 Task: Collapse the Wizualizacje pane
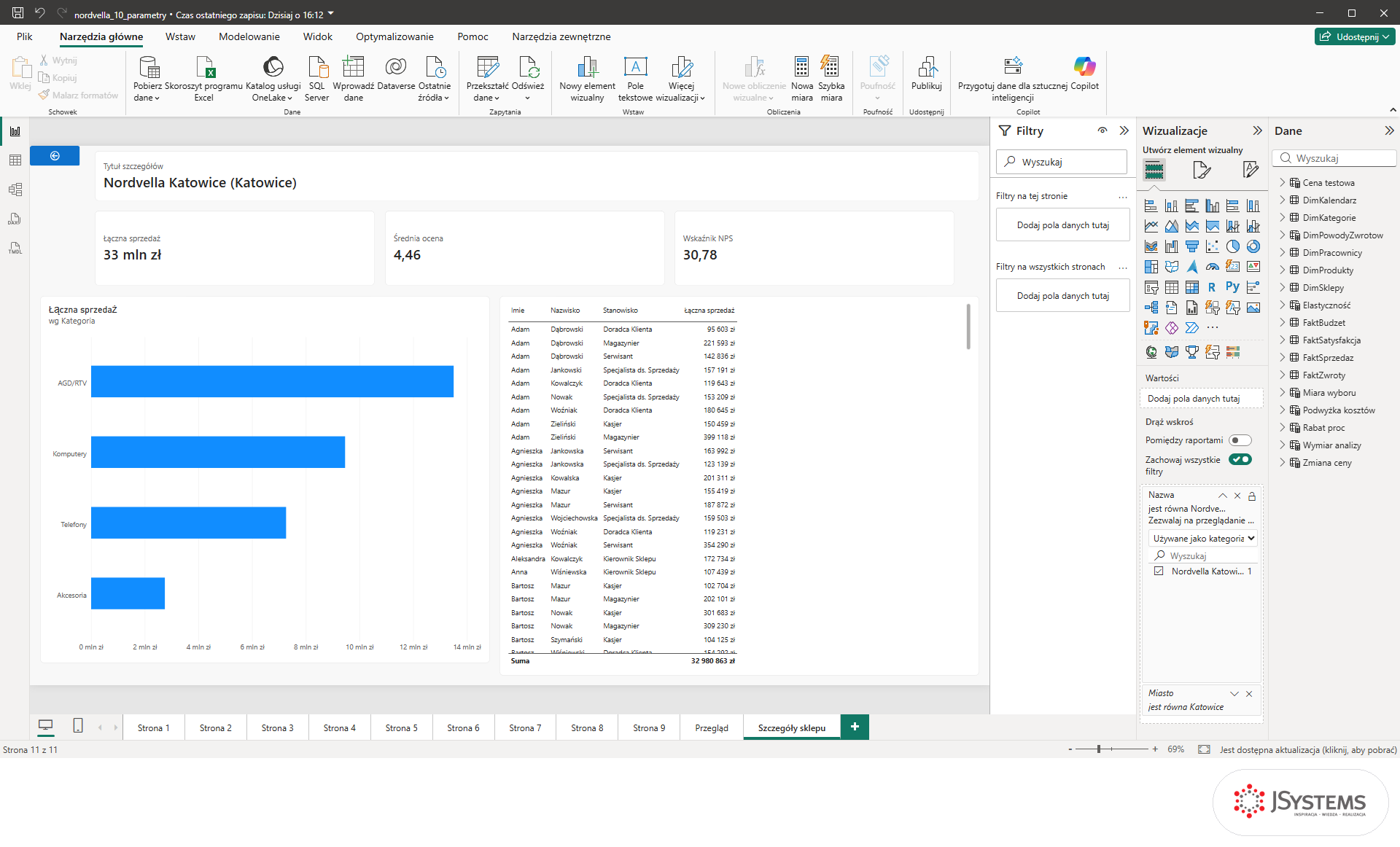tap(1258, 130)
